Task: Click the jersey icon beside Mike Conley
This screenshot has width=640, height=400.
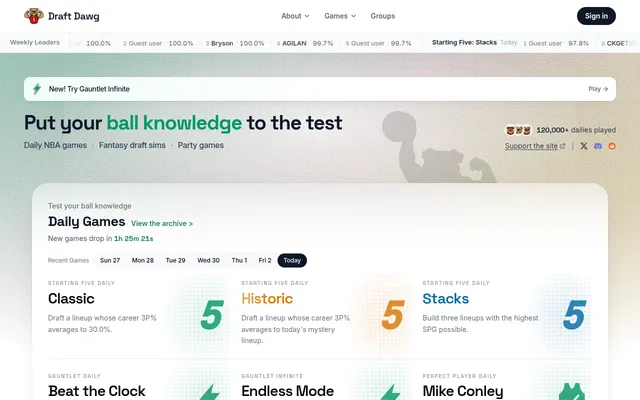Action: 572,392
